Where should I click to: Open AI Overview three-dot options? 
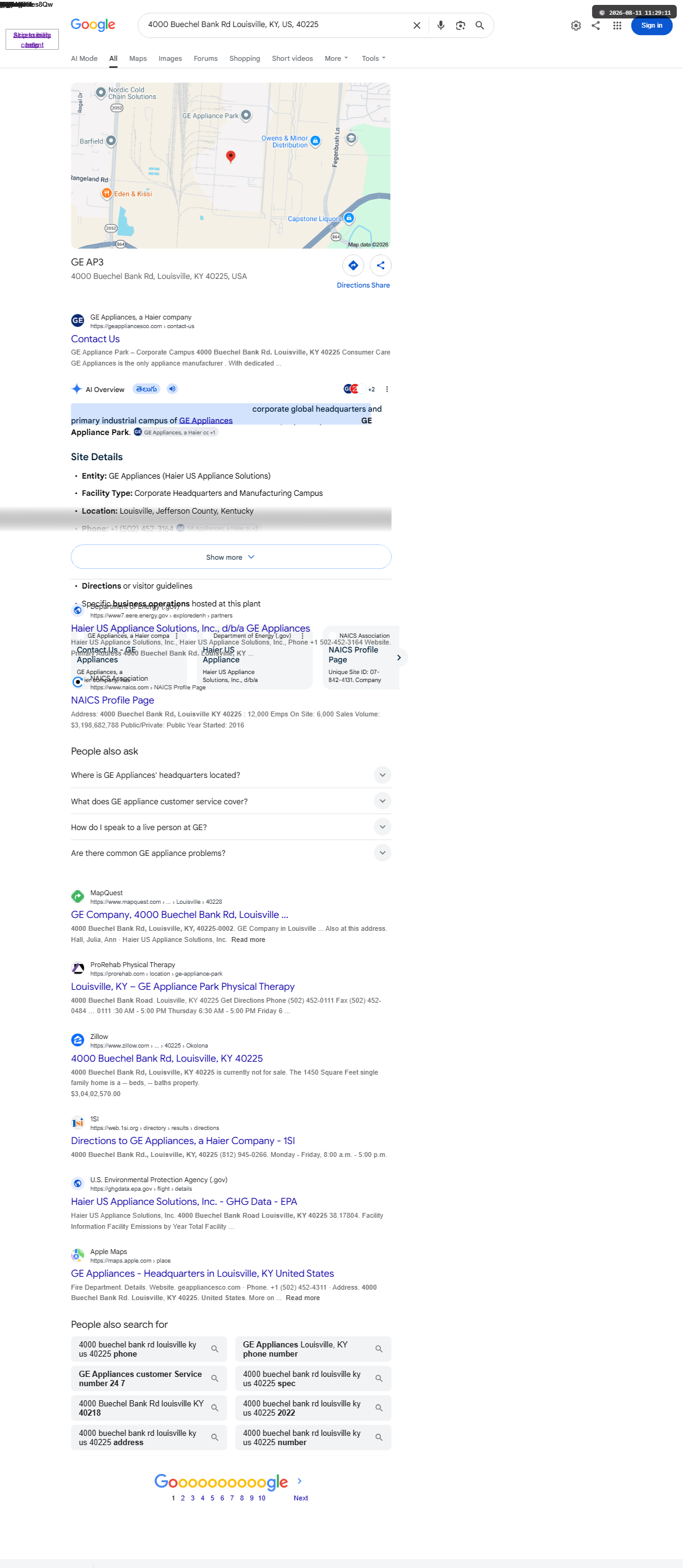pos(387,390)
